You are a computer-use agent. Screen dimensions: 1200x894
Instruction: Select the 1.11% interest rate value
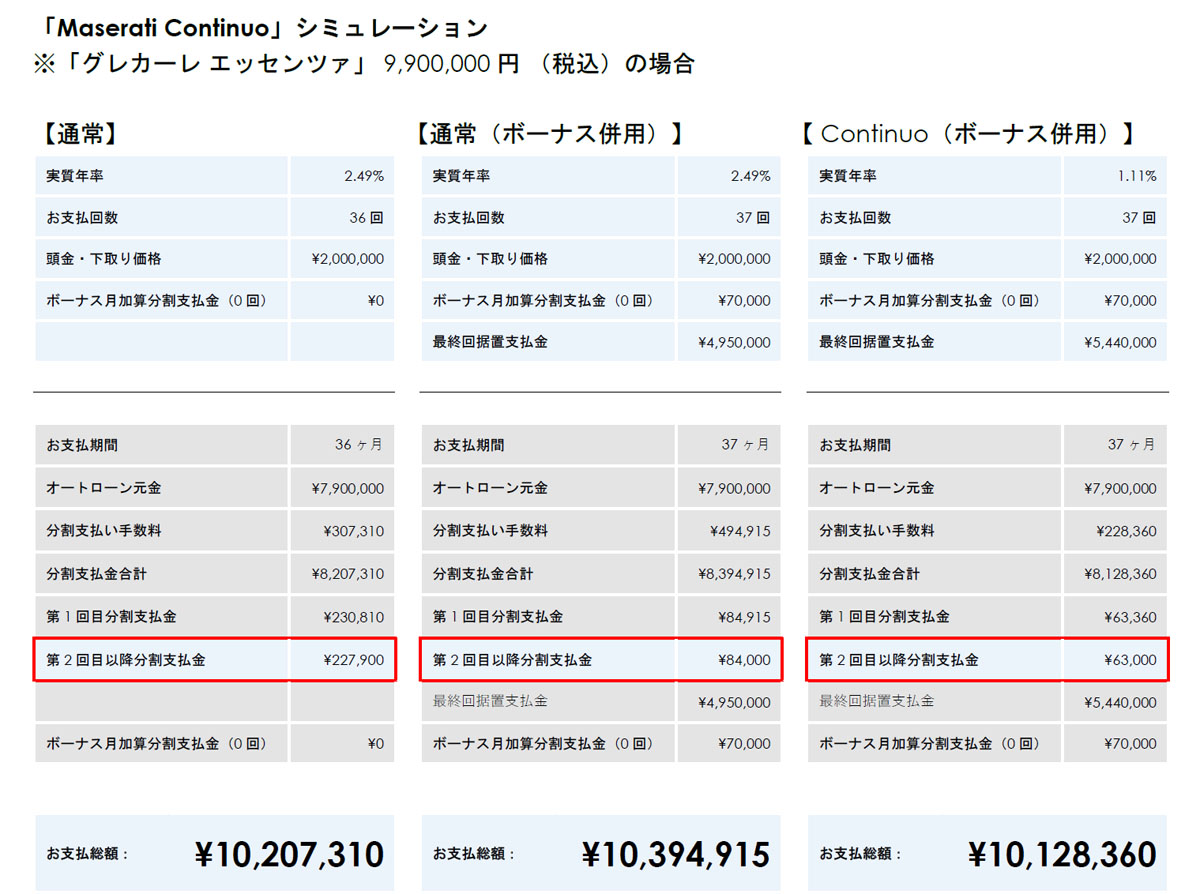(x=1138, y=176)
